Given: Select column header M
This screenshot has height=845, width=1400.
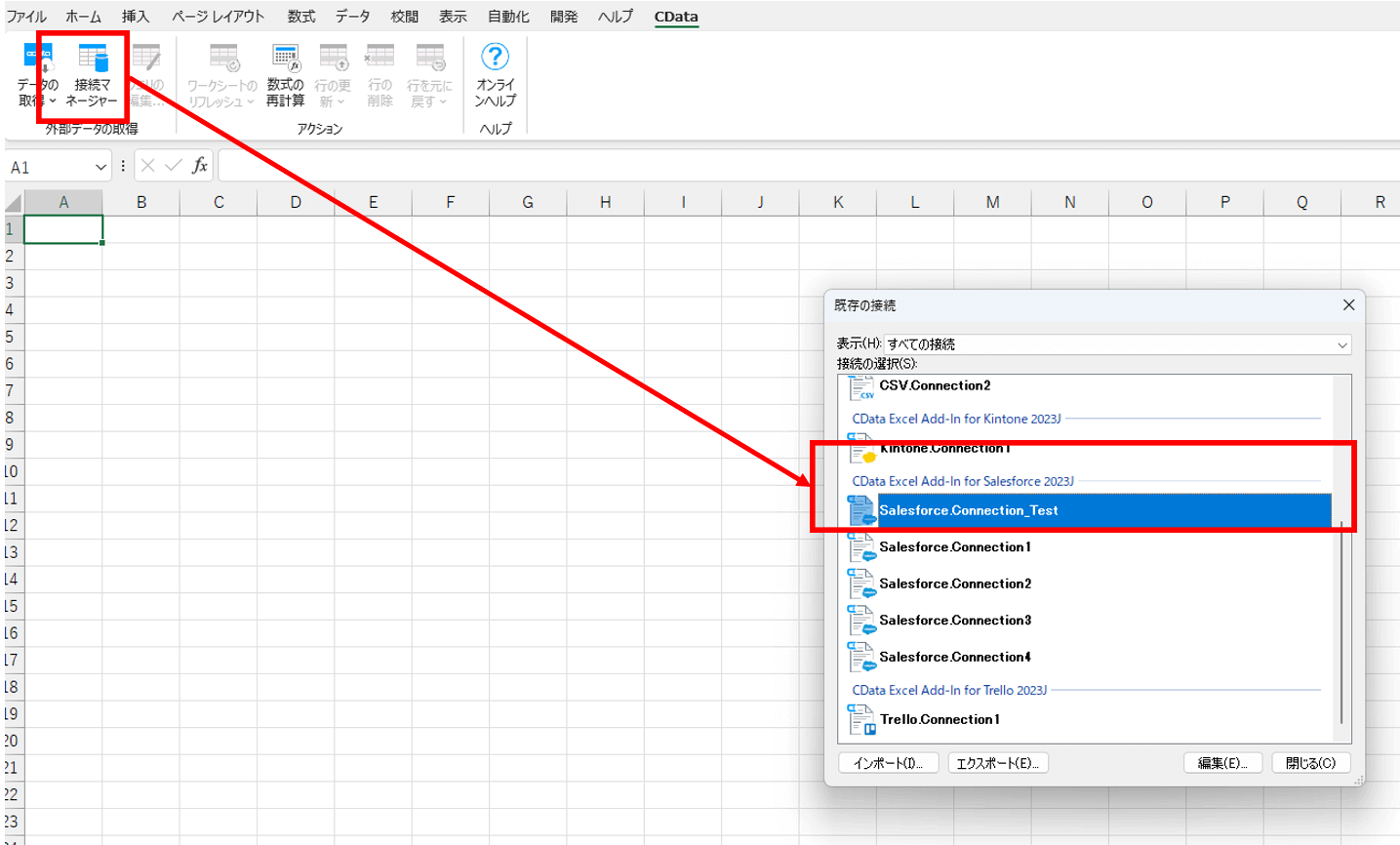Looking at the screenshot, I should click(992, 202).
